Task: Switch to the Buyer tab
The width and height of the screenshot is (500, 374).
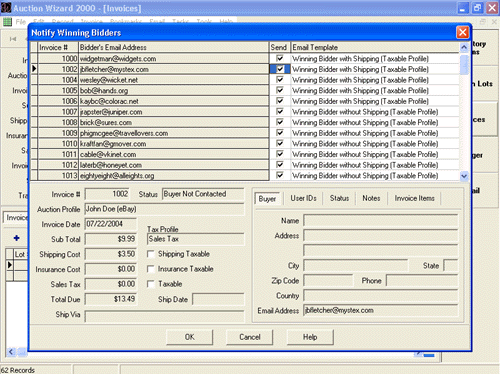Action: point(267,199)
